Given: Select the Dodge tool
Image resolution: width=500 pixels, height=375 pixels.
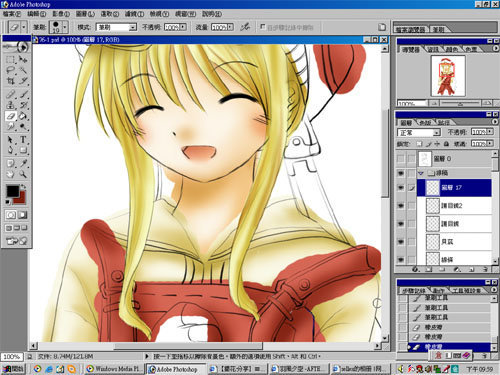Looking at the screenshot, I should pos(23,127).
